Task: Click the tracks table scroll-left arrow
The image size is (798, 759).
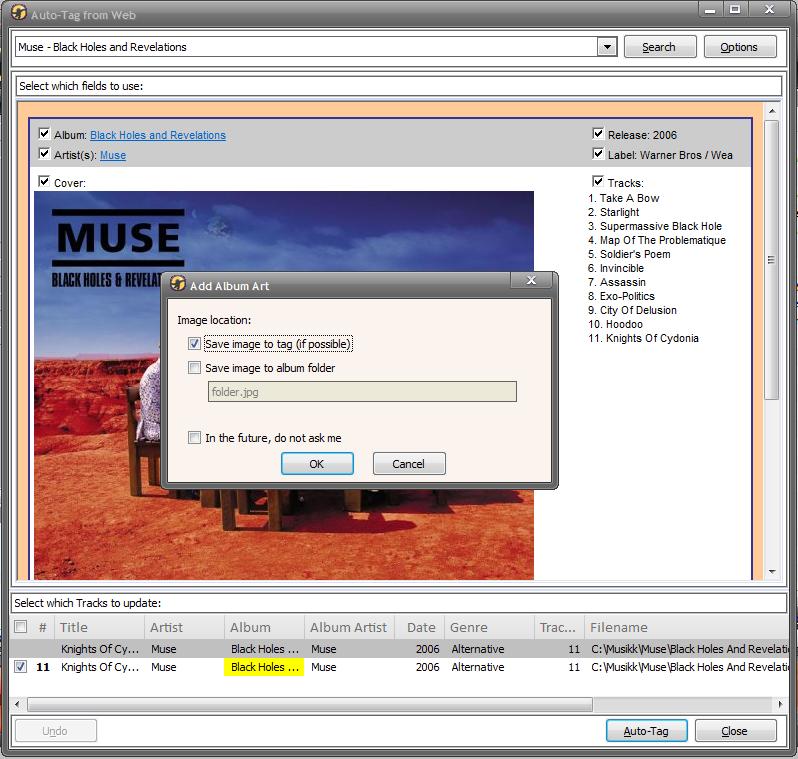Action: pos(17,704)
